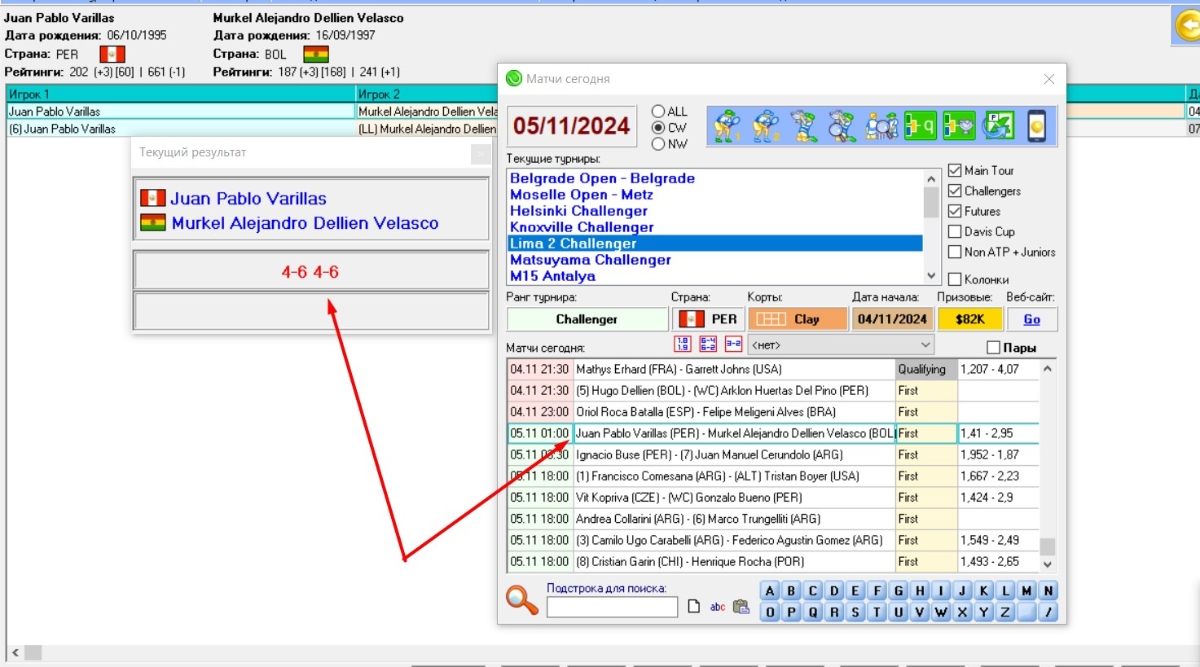The height and width of the screenshot is (667, 1200).
Task: Click the substring search input field
Action: pos(612,606)
